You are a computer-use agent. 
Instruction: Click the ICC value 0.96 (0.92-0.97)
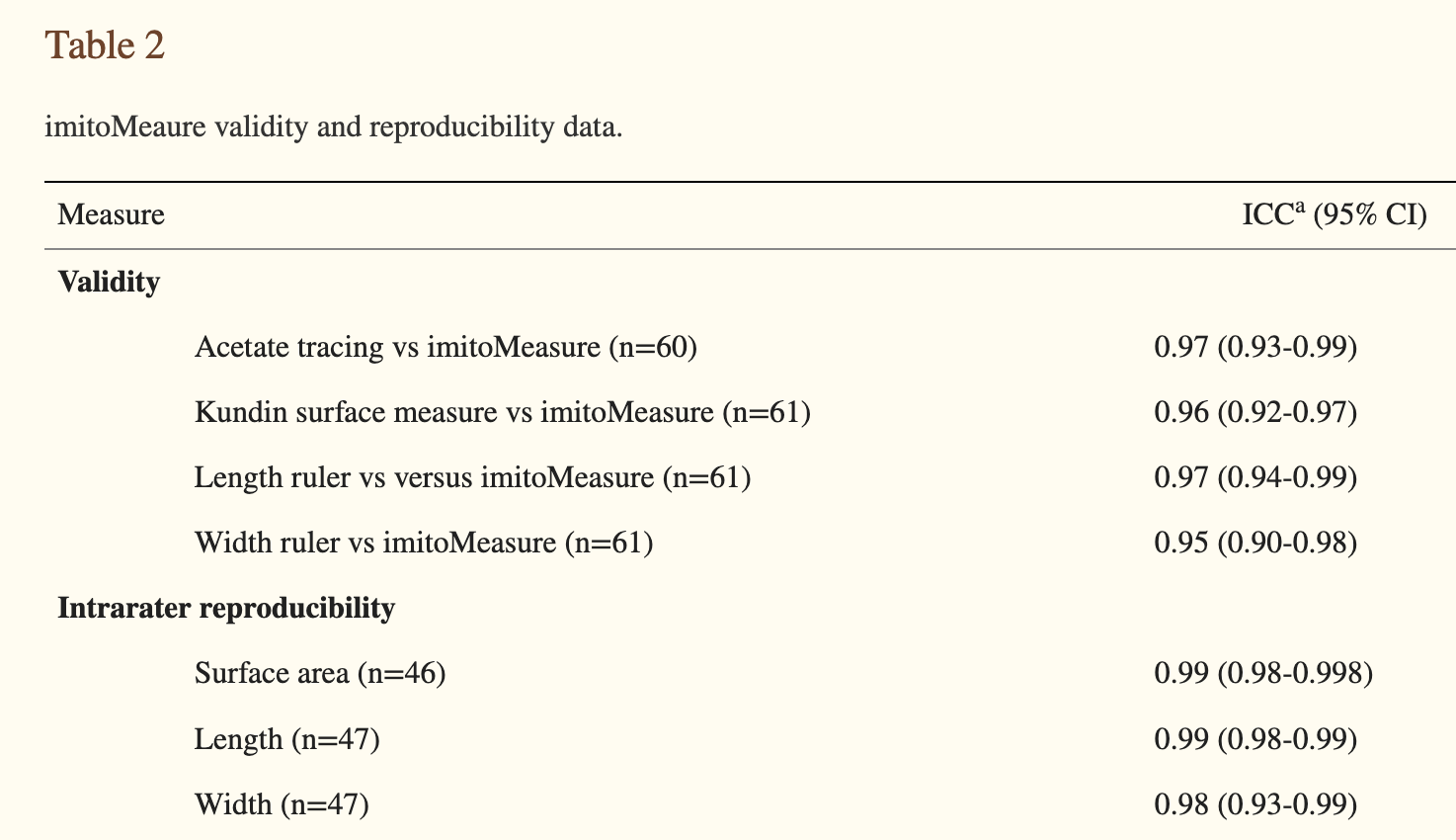[x=1254, y=412]
